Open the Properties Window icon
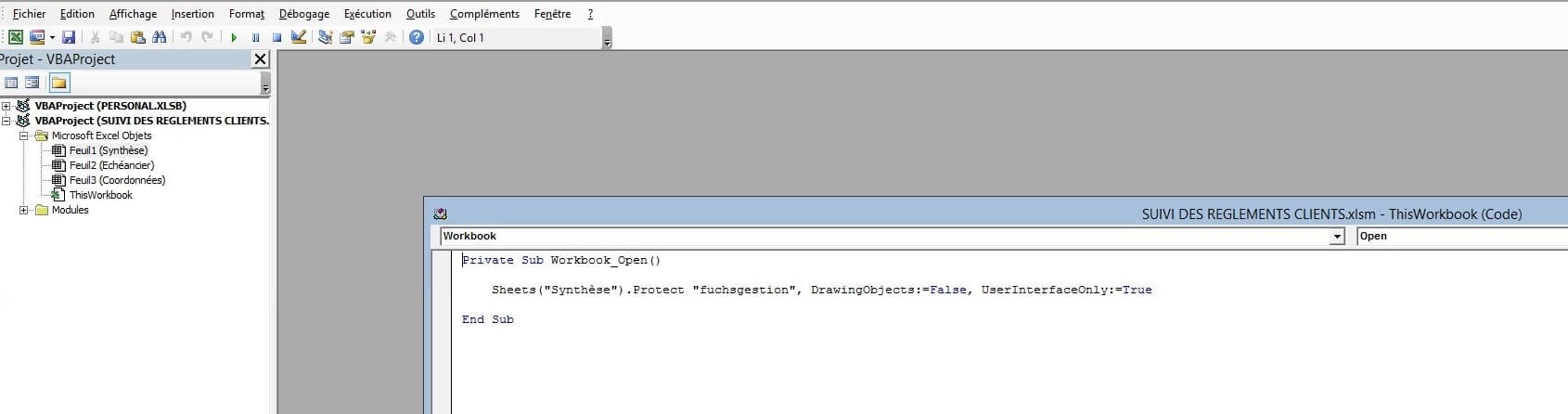Viewport: 1568px width, 414px height. pyautogui.click(x=347, y=37)
